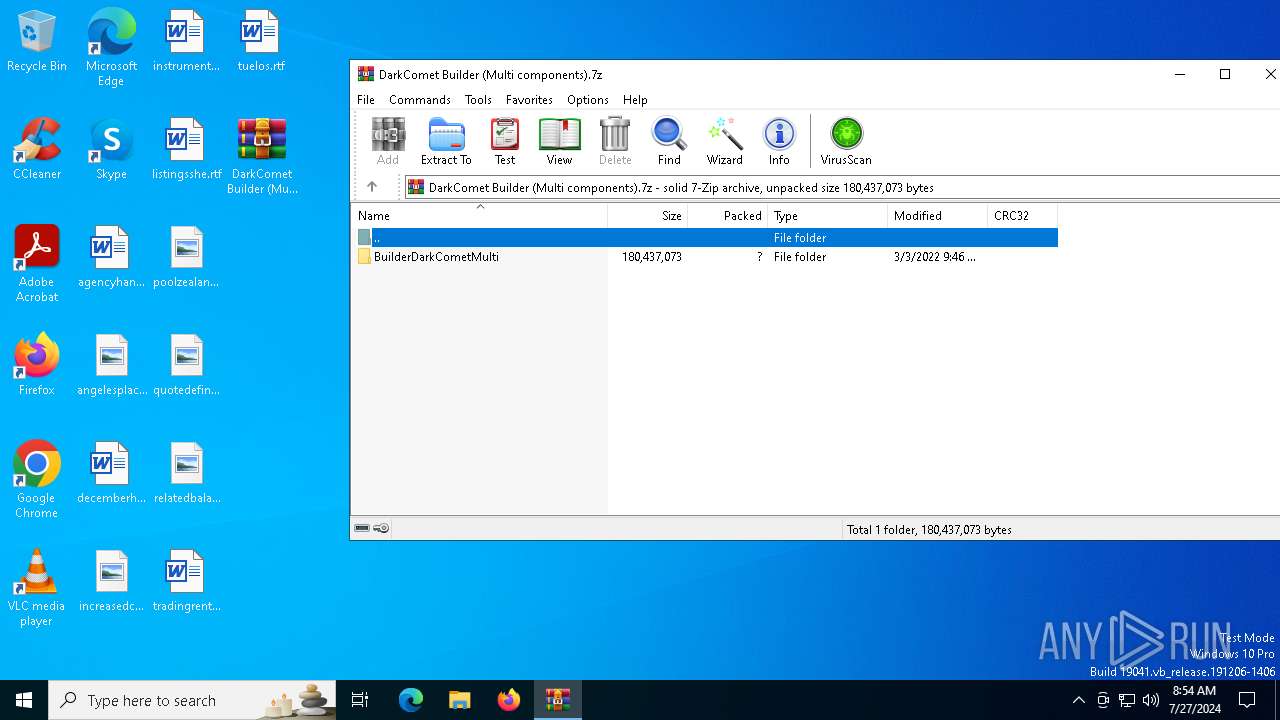Click the Add toolbar icon in WinRAR
Viewport: 1280px width, 720px height.
[x=388, y=141]
